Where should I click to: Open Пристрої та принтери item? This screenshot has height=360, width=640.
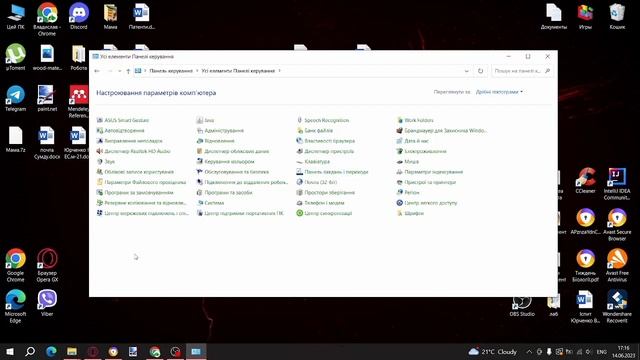point(426,182)
